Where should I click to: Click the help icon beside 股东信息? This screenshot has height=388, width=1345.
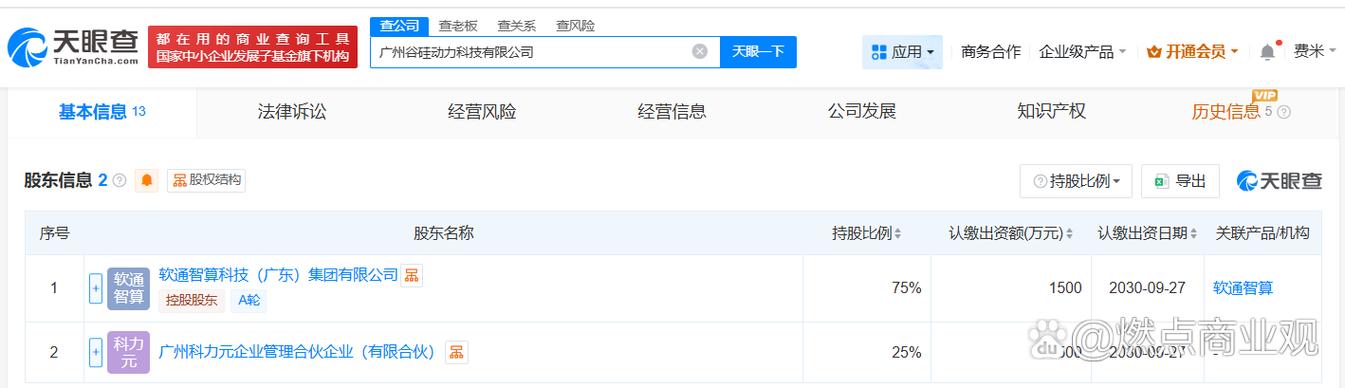point(120,181)
